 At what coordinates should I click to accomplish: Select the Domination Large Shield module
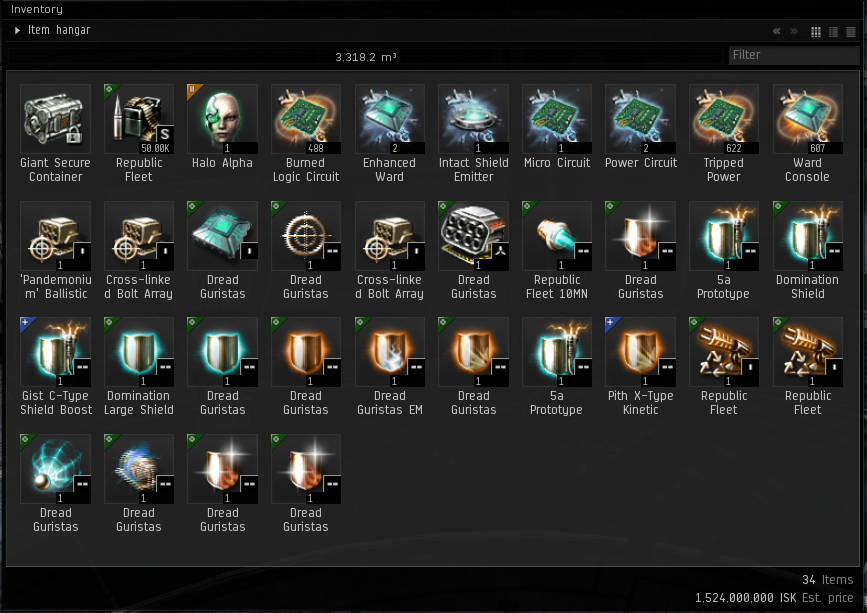point(139,352)
